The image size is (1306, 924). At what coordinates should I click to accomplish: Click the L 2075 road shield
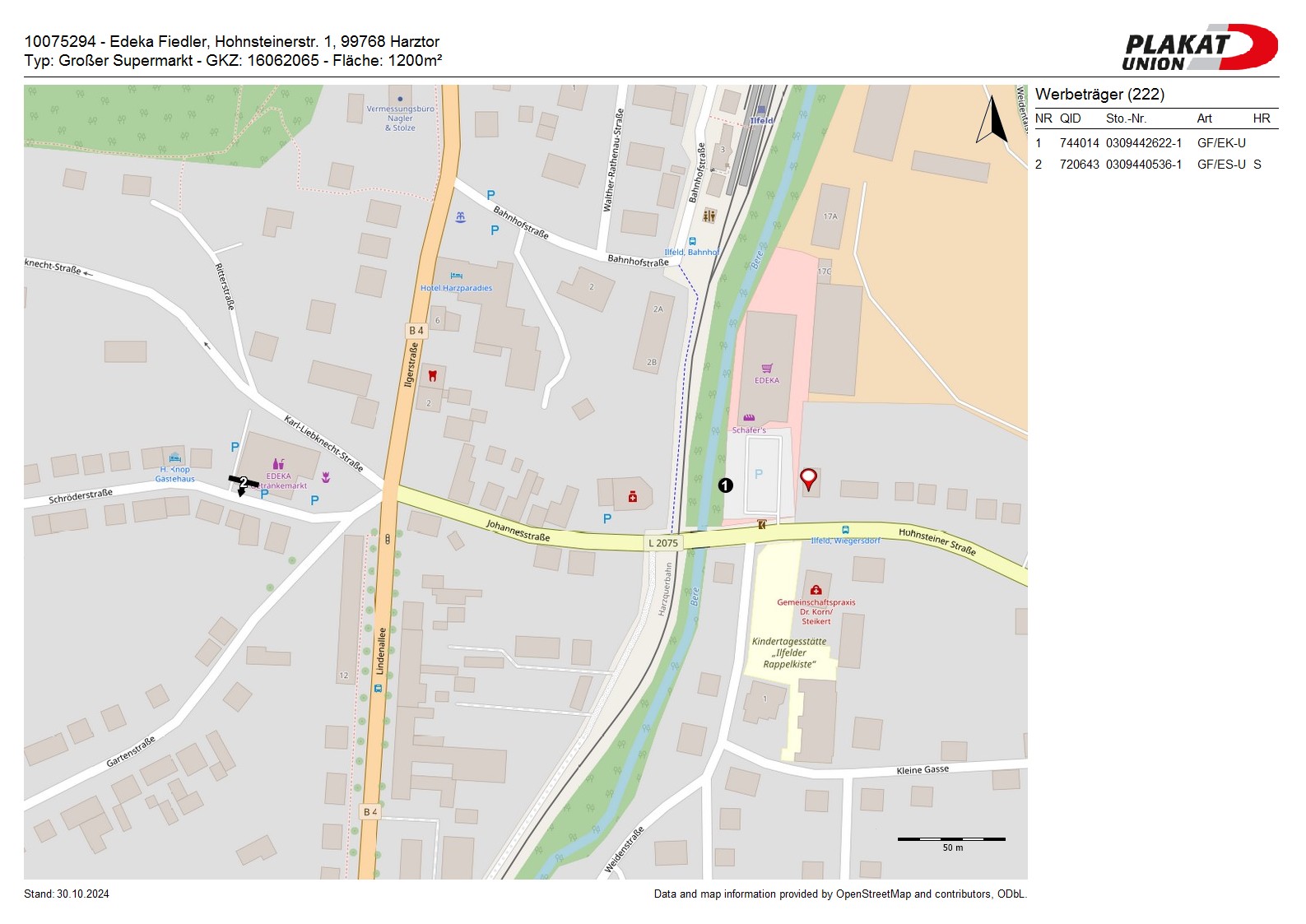coord(662,543)
